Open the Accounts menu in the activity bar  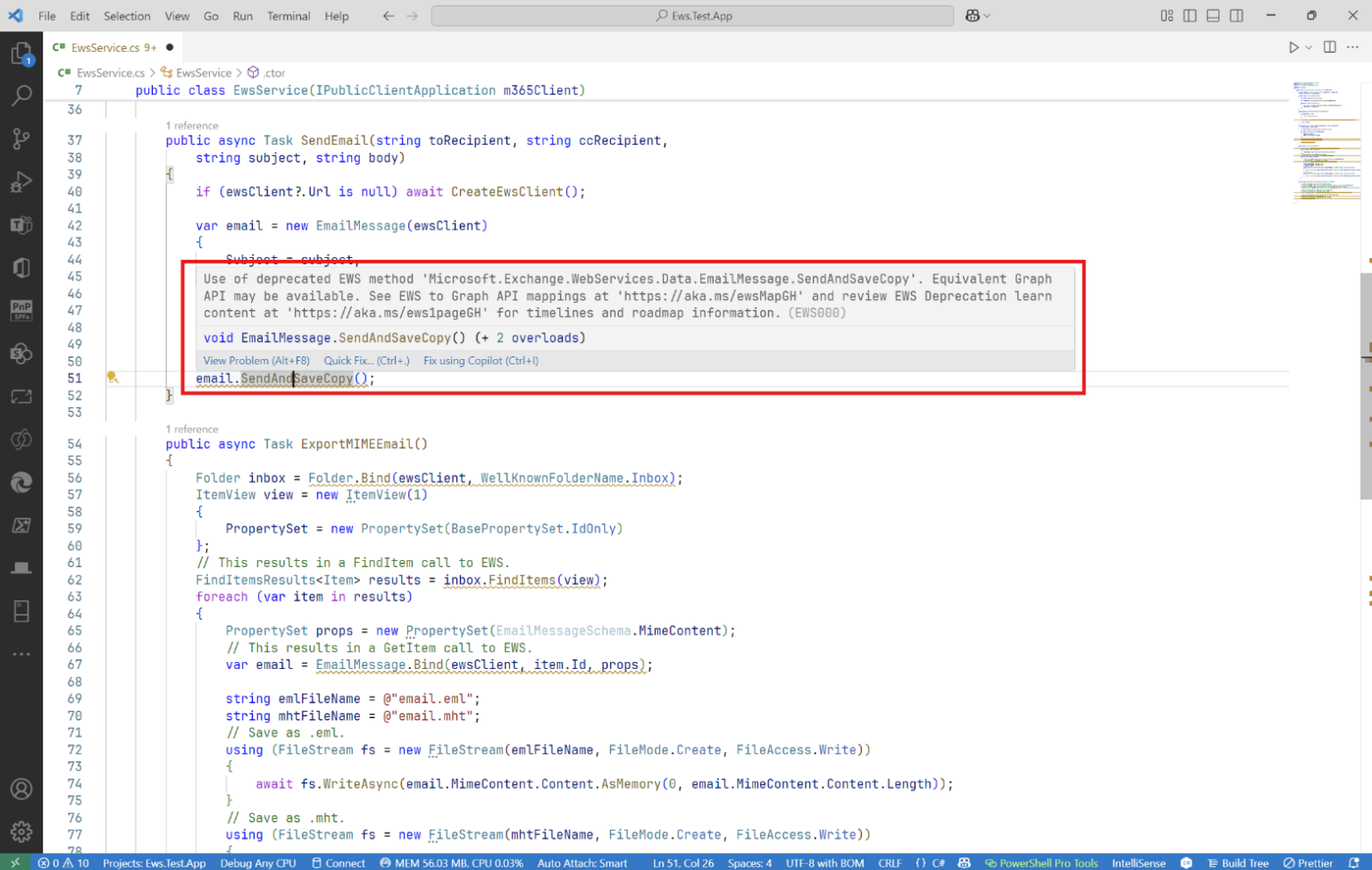click(x=22, y=789)
